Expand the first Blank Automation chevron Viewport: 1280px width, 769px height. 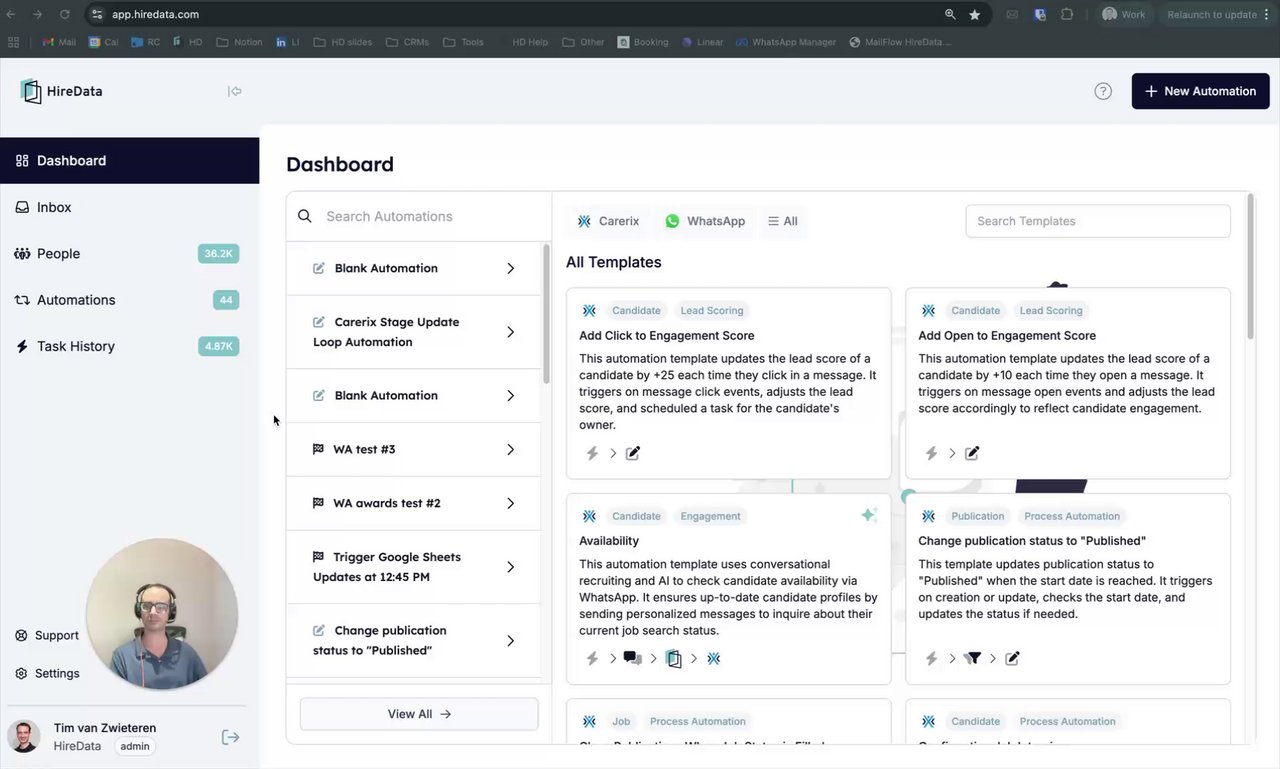point(510,268)
